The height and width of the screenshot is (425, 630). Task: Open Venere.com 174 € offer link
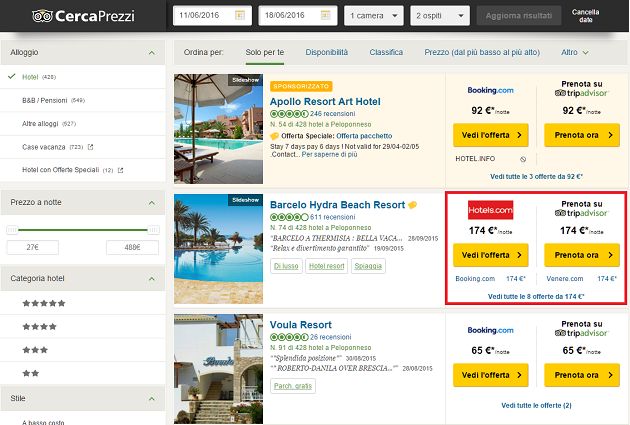click(581, 278)
